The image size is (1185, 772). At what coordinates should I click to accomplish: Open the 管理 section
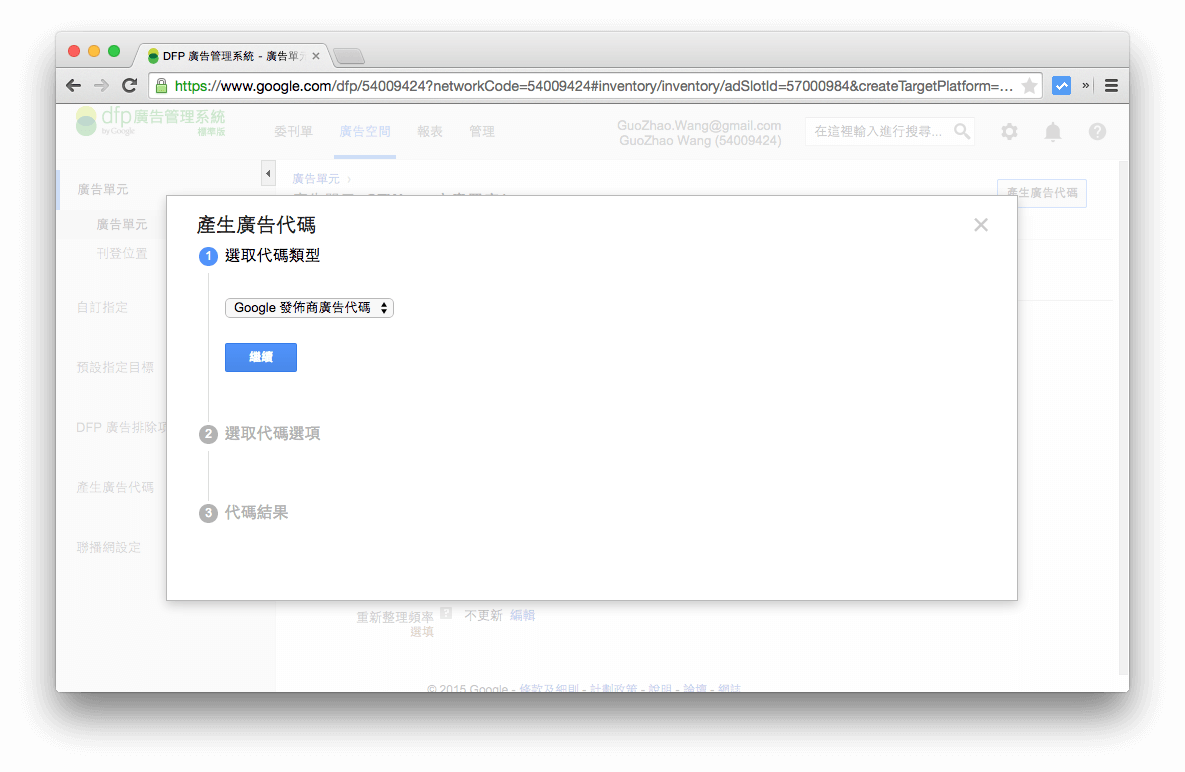pyautogui.click(x=482, y=131)
